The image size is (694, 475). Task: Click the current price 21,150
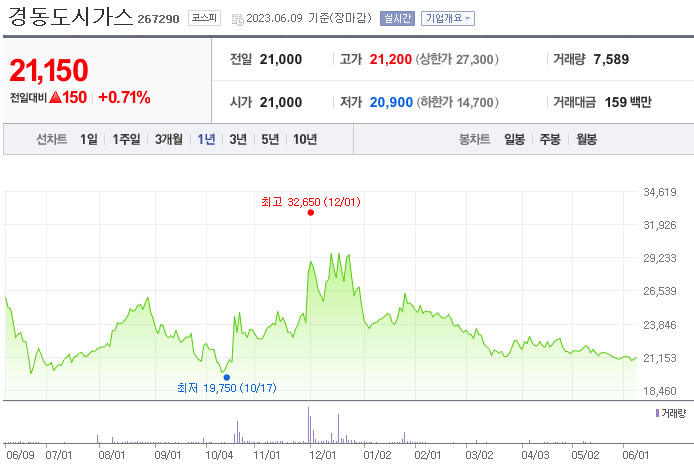[x=49, y=70]
